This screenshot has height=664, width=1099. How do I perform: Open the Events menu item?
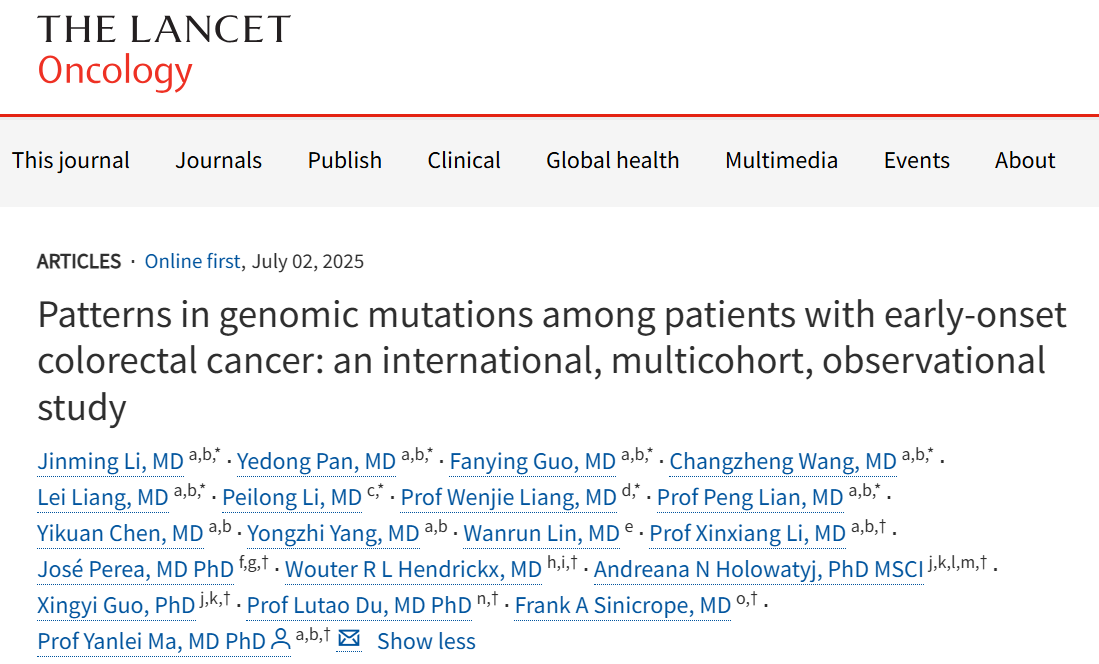click(917, 161)
